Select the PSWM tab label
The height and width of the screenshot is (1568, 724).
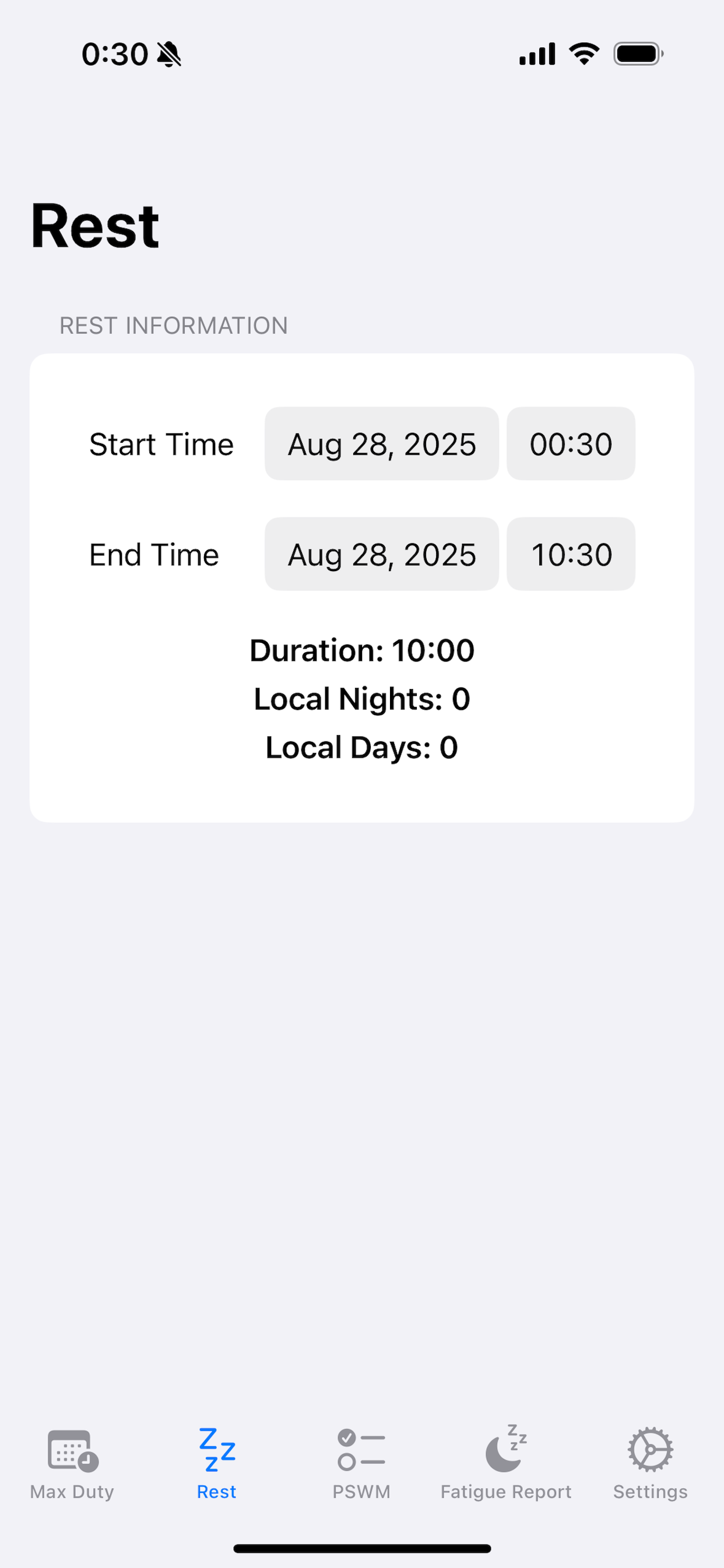[x=361, y=1492]
